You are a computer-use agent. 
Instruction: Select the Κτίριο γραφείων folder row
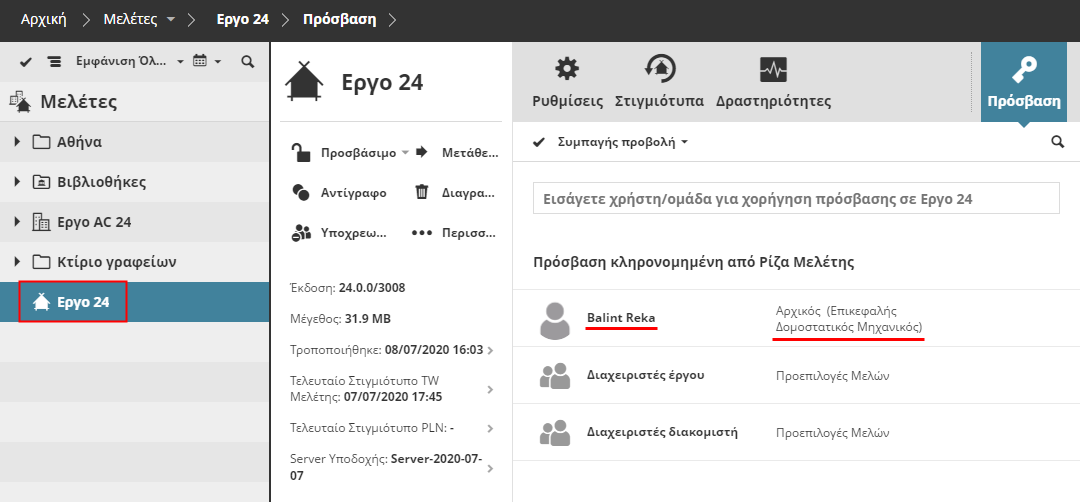pyautogui.click(x=134, y=262)
